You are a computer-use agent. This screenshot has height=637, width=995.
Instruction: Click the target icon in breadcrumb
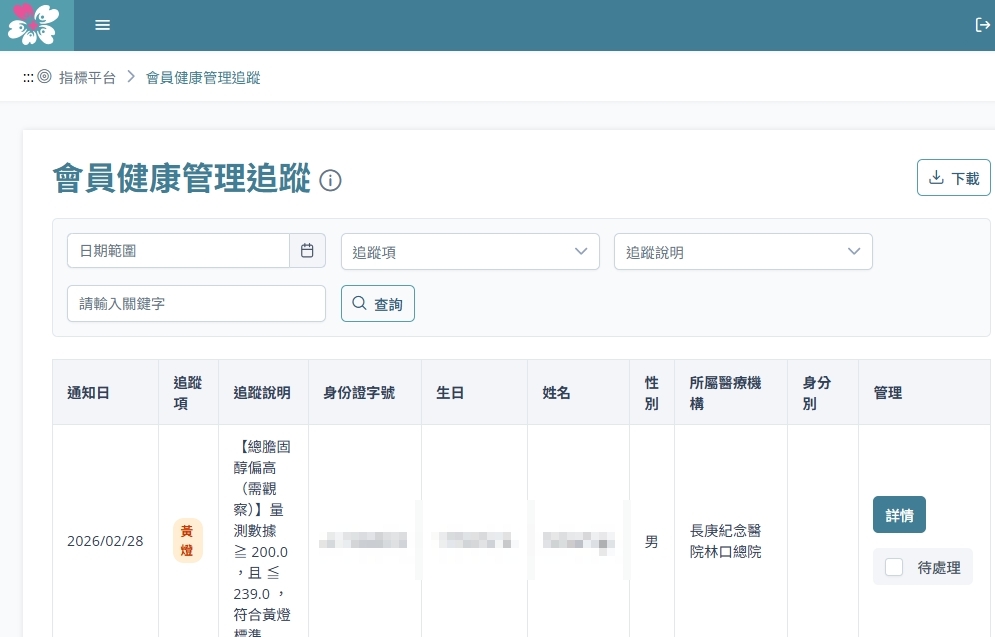[x=44, y=77]
